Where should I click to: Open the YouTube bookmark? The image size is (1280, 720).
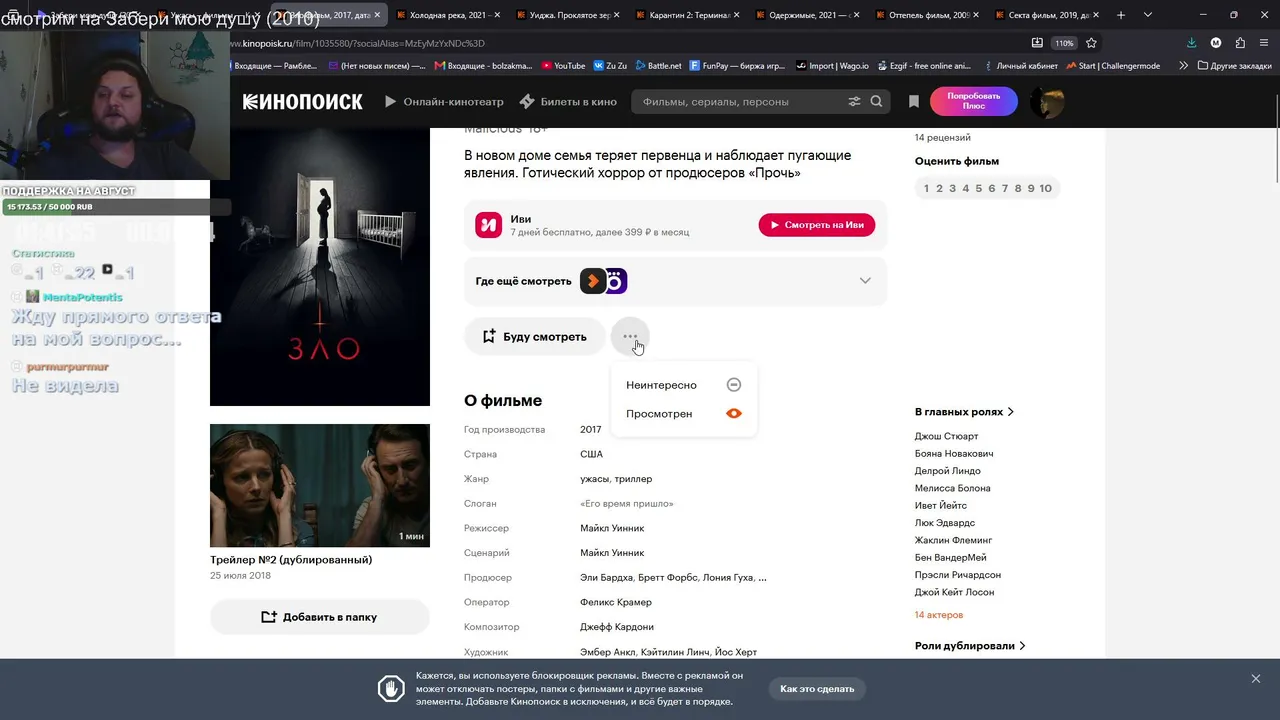[563, 66]
